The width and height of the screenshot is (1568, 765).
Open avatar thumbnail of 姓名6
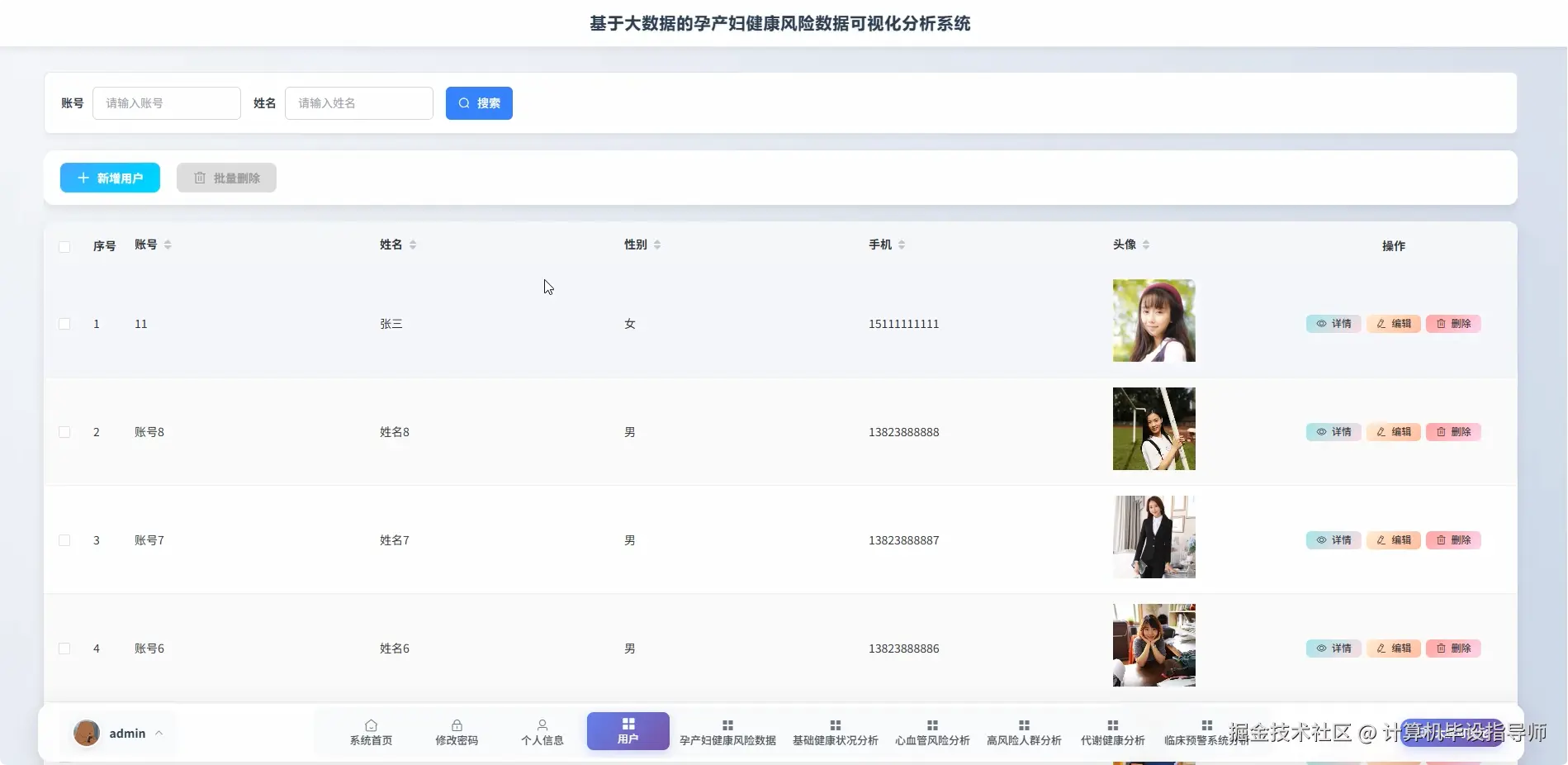coord(1154,645)
